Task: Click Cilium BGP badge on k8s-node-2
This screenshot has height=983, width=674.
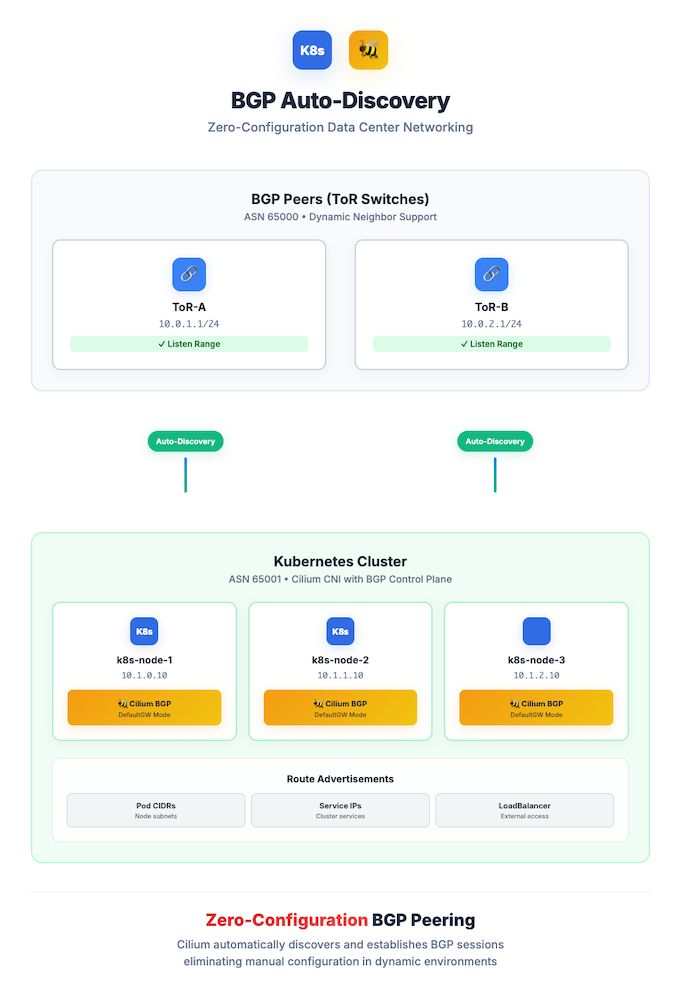Action: 340,708
